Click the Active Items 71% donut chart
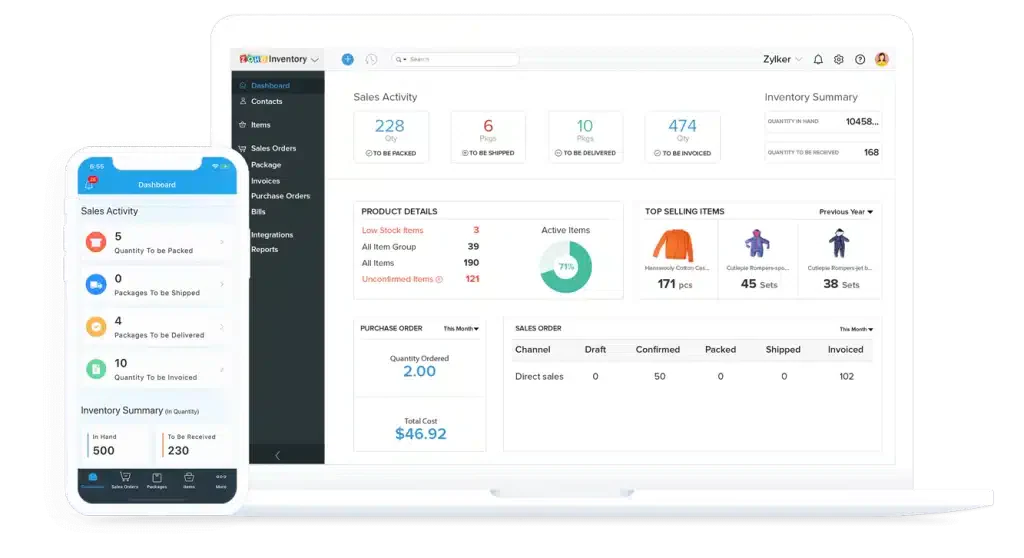Image resolution: width=1024 pixels, height=558 pixels. 566,267
